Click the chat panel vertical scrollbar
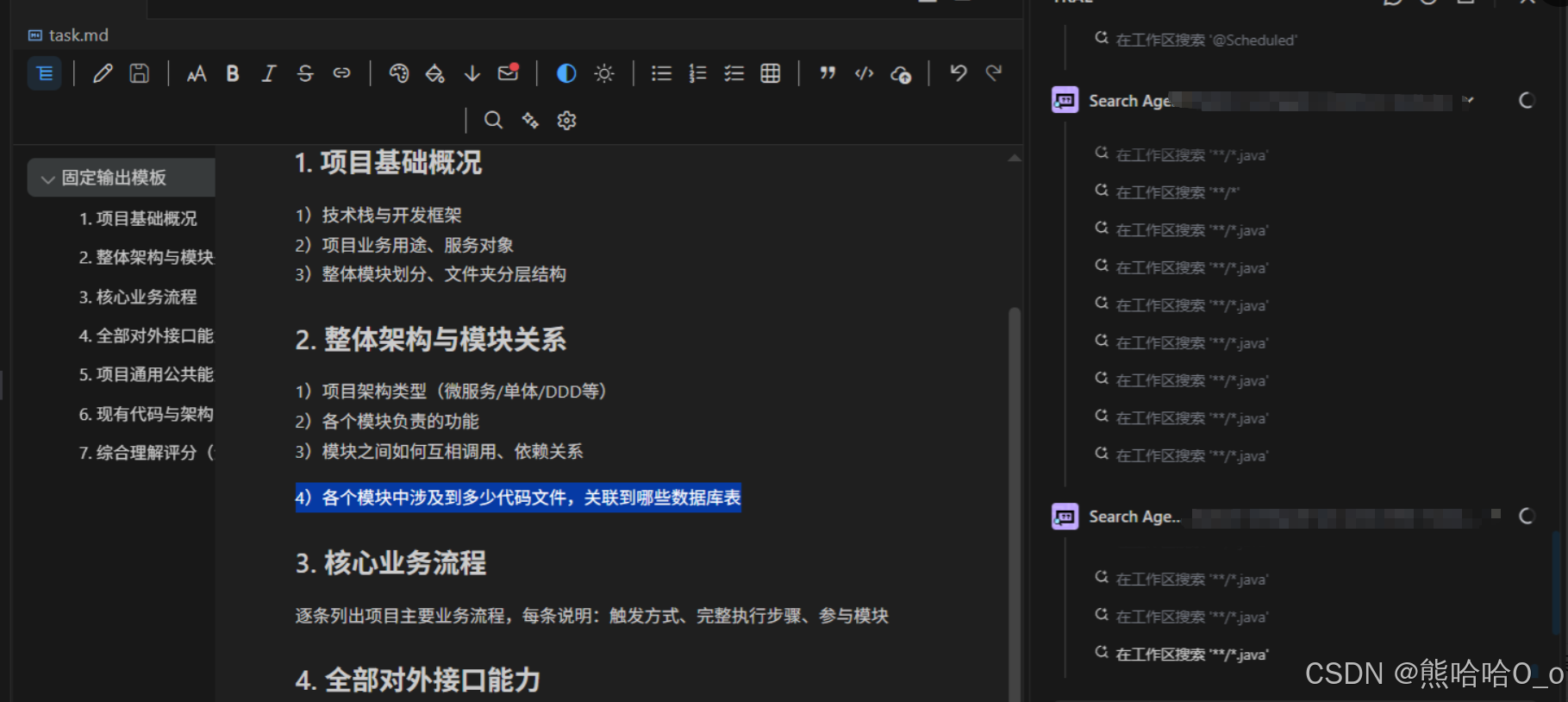The width and height of the screenshot is (1568, 702). pos(1558,582)
